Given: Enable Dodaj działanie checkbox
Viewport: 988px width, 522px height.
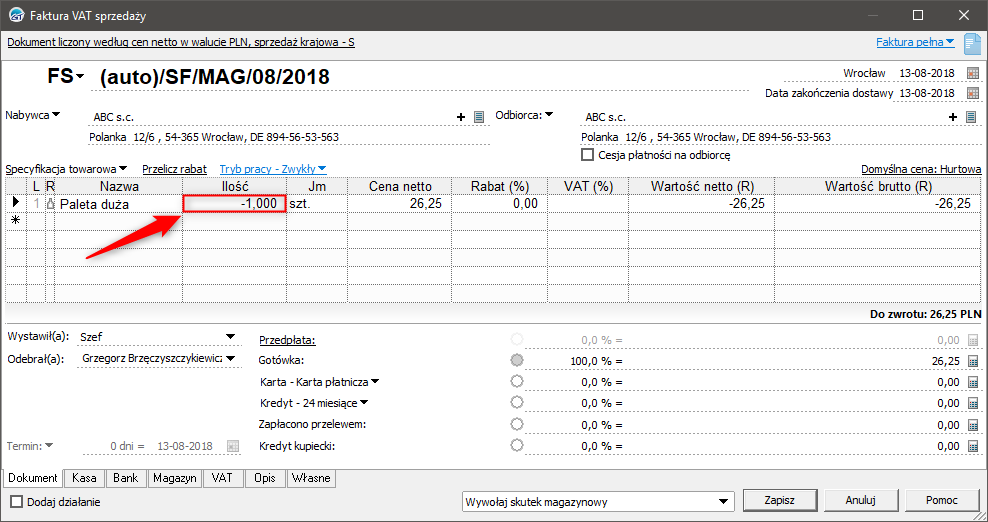Looking at the screenshot, I should pyautogui.click(x=16, y=502).
